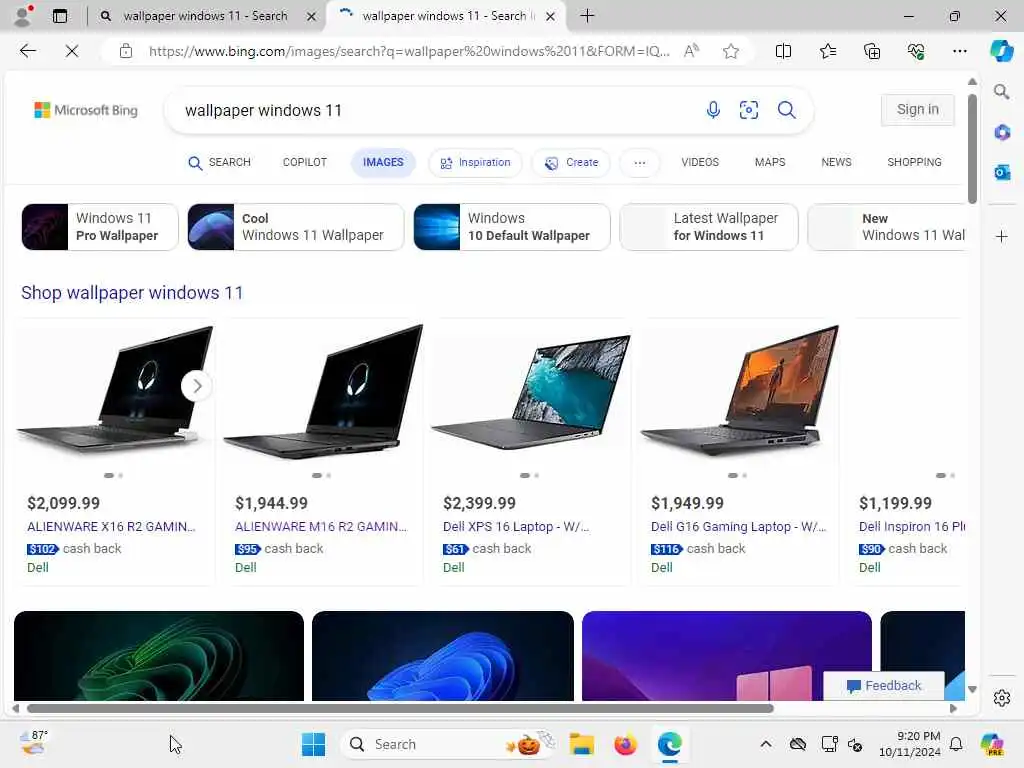Select Windows 11 Pro Wallpaper suggestion
Screen dimensions: 1024x768
100,227
